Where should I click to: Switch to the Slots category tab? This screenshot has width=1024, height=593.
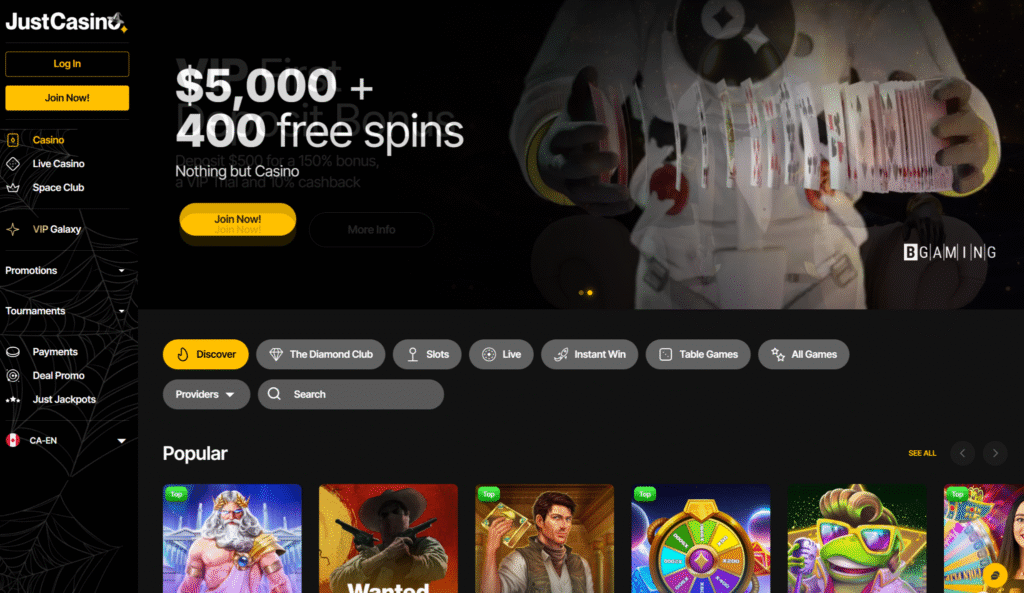427,355
